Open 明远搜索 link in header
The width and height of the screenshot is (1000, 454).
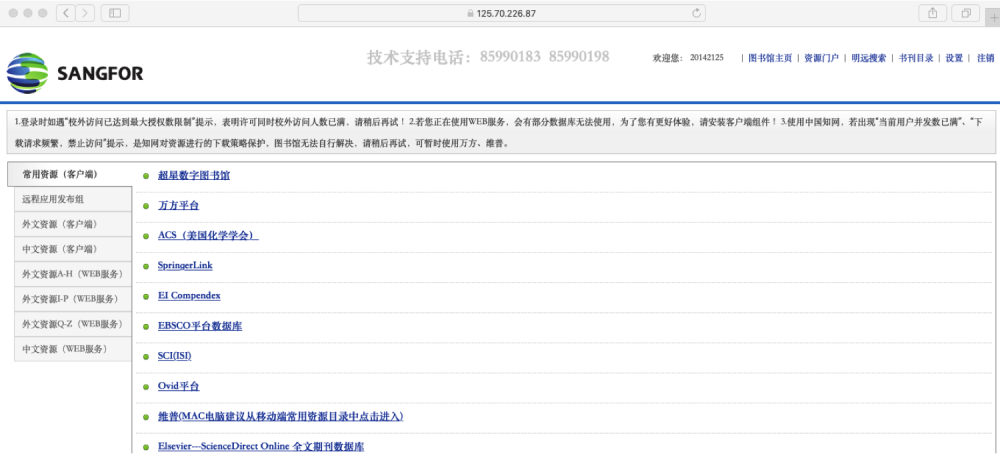[868, 58]
